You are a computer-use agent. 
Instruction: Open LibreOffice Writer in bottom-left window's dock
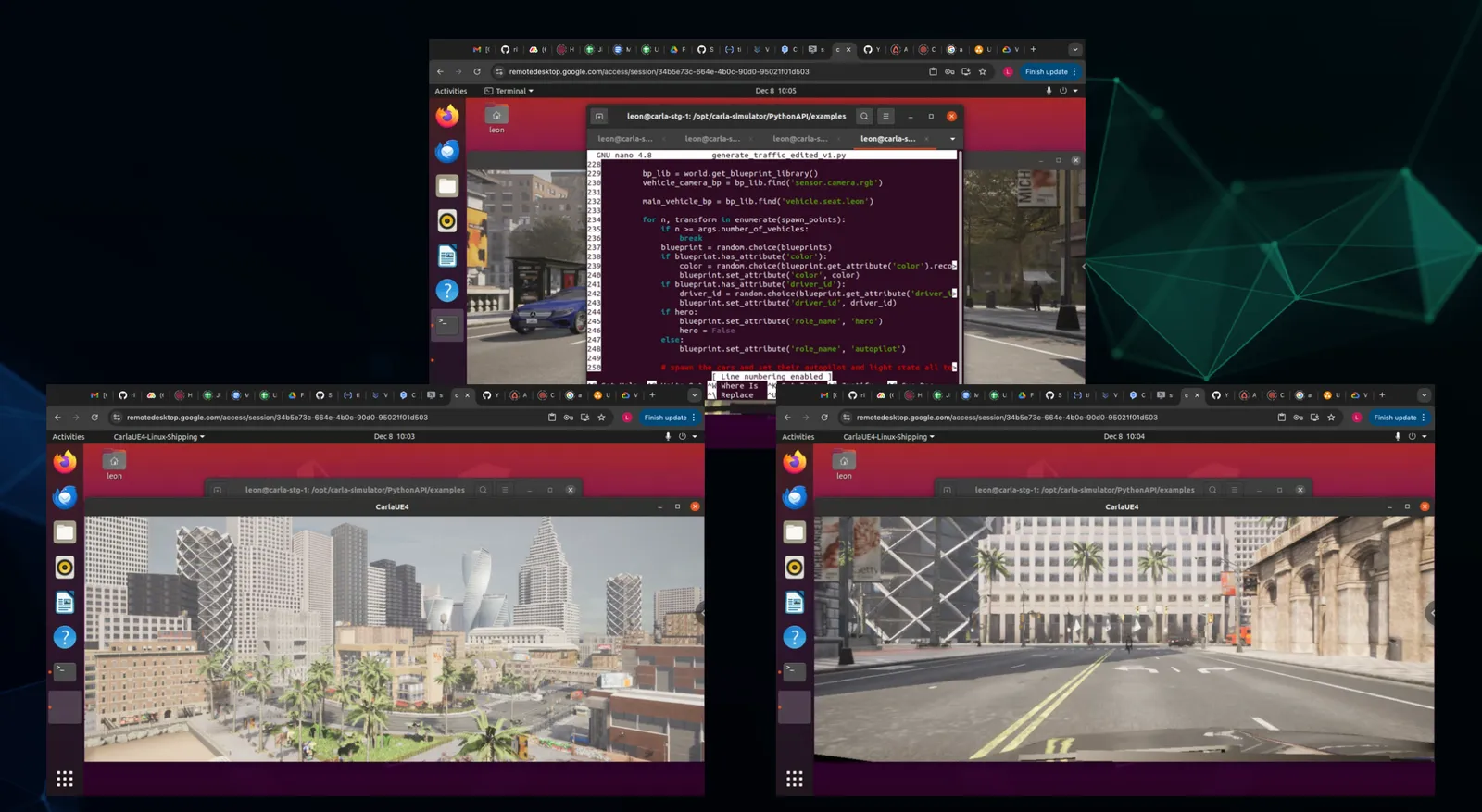[65, 603]
